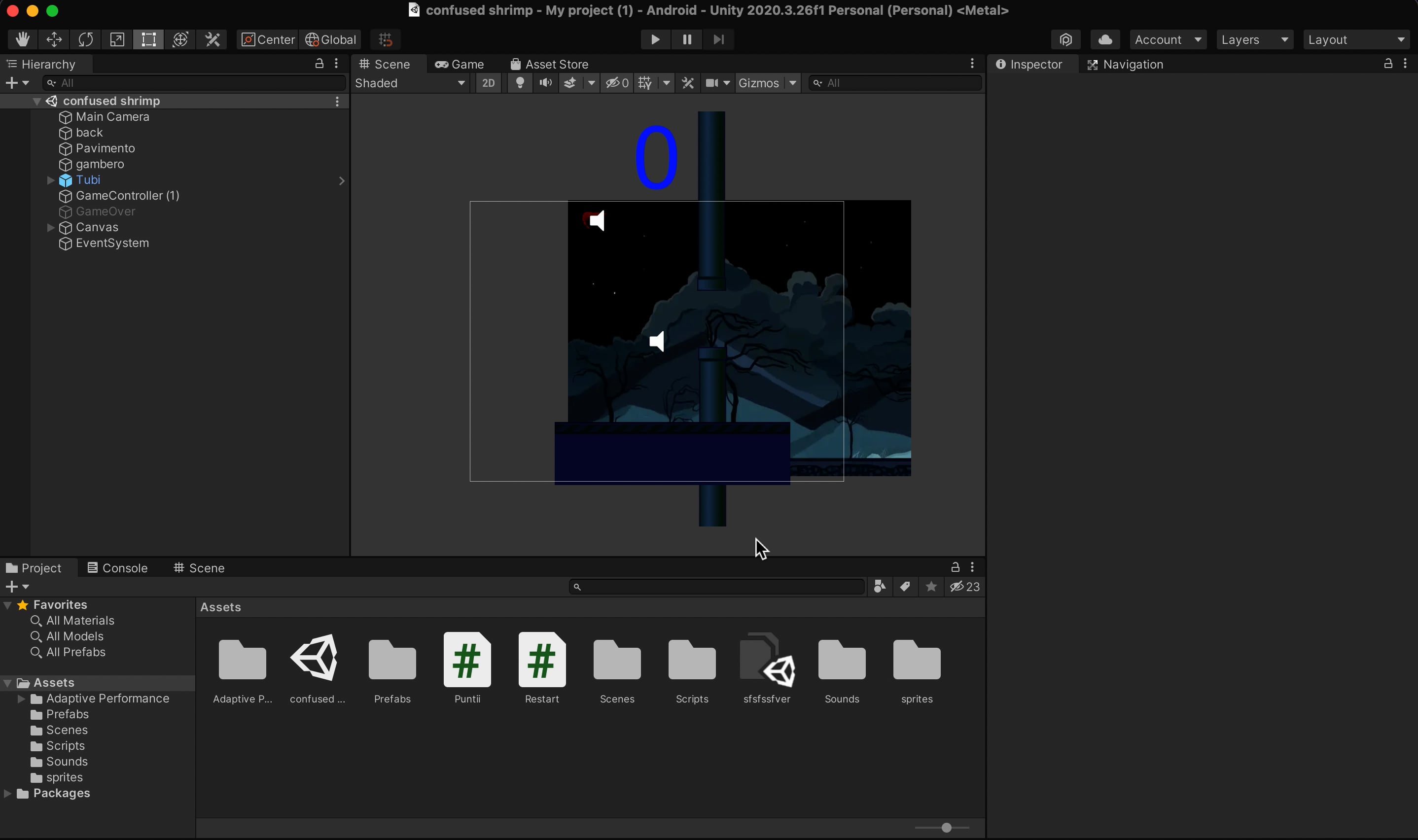Open the Account dropdown

(x=1168, y=39)
